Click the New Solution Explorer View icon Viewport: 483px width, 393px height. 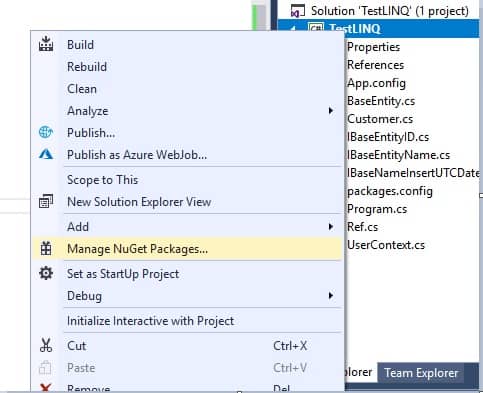[46, 201]
